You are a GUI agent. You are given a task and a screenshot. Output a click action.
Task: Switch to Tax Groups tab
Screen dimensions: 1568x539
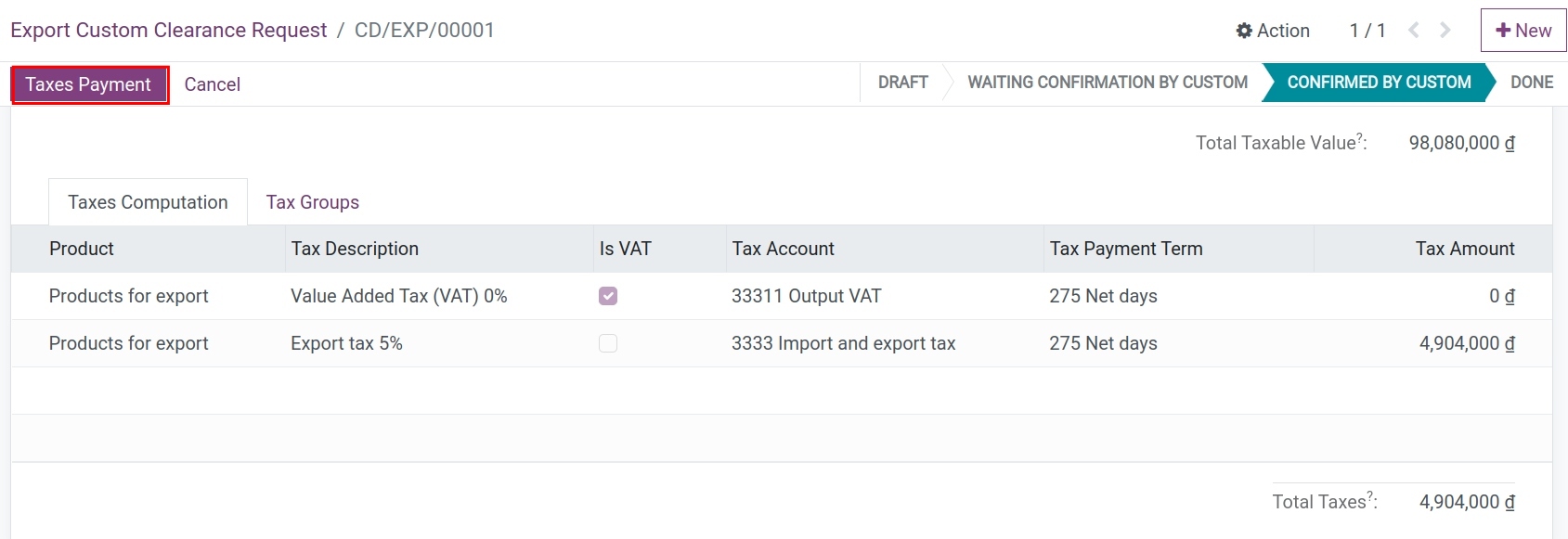[x=313, y=202]
